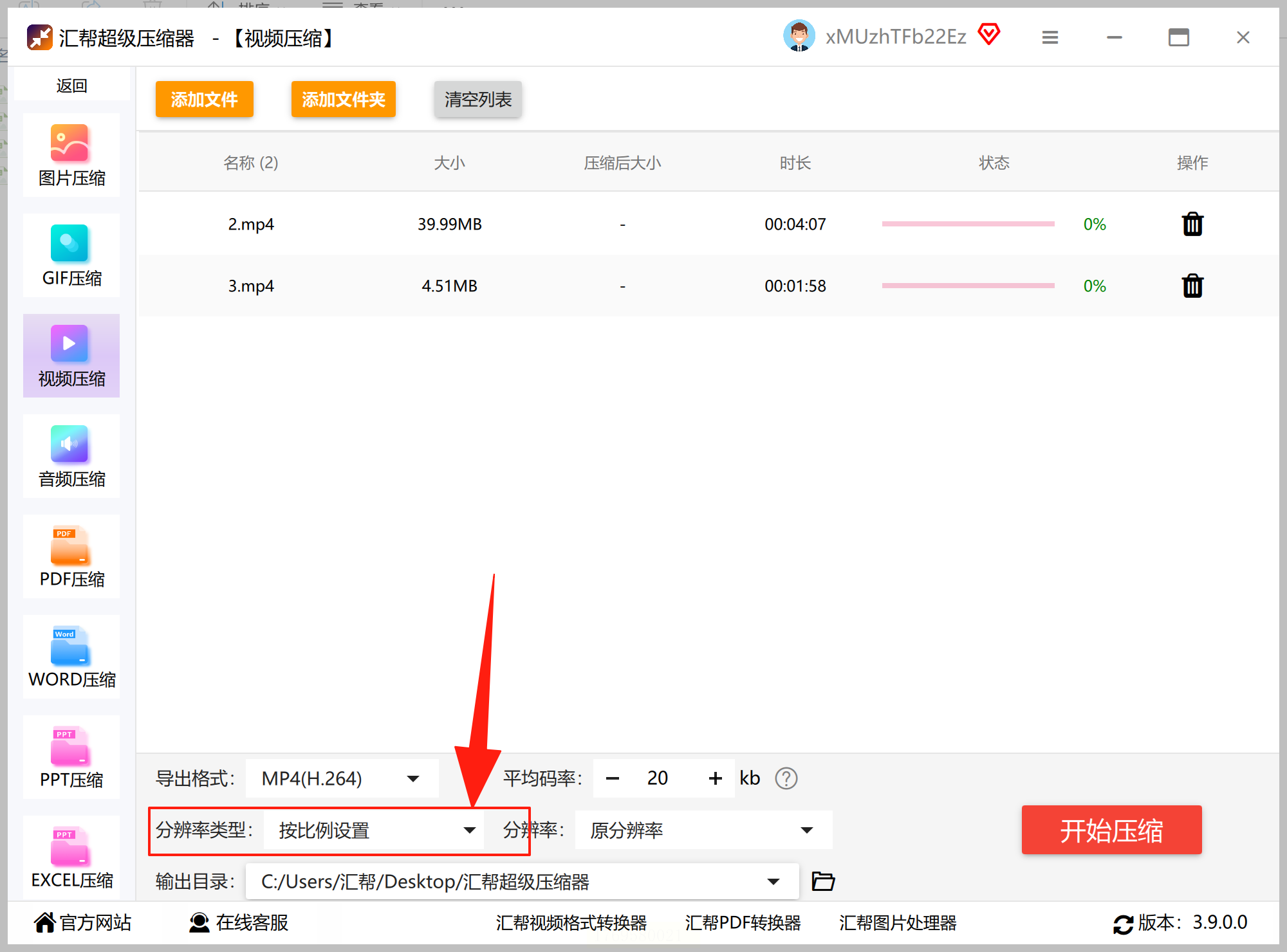Click the 添加文件 button
This screenshot has width=1287, height=952.
pyautogui.click(x=204, y=99)
